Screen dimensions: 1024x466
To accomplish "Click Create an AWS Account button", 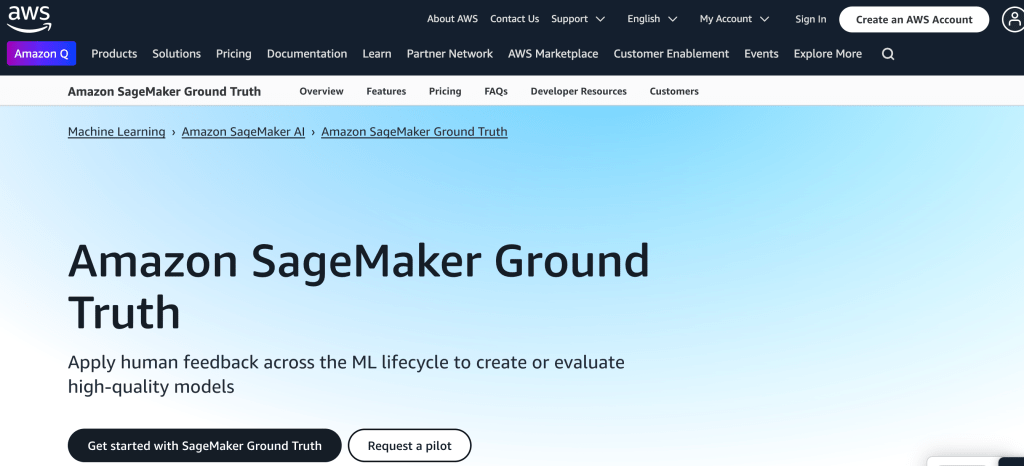I will click(913, 19).
